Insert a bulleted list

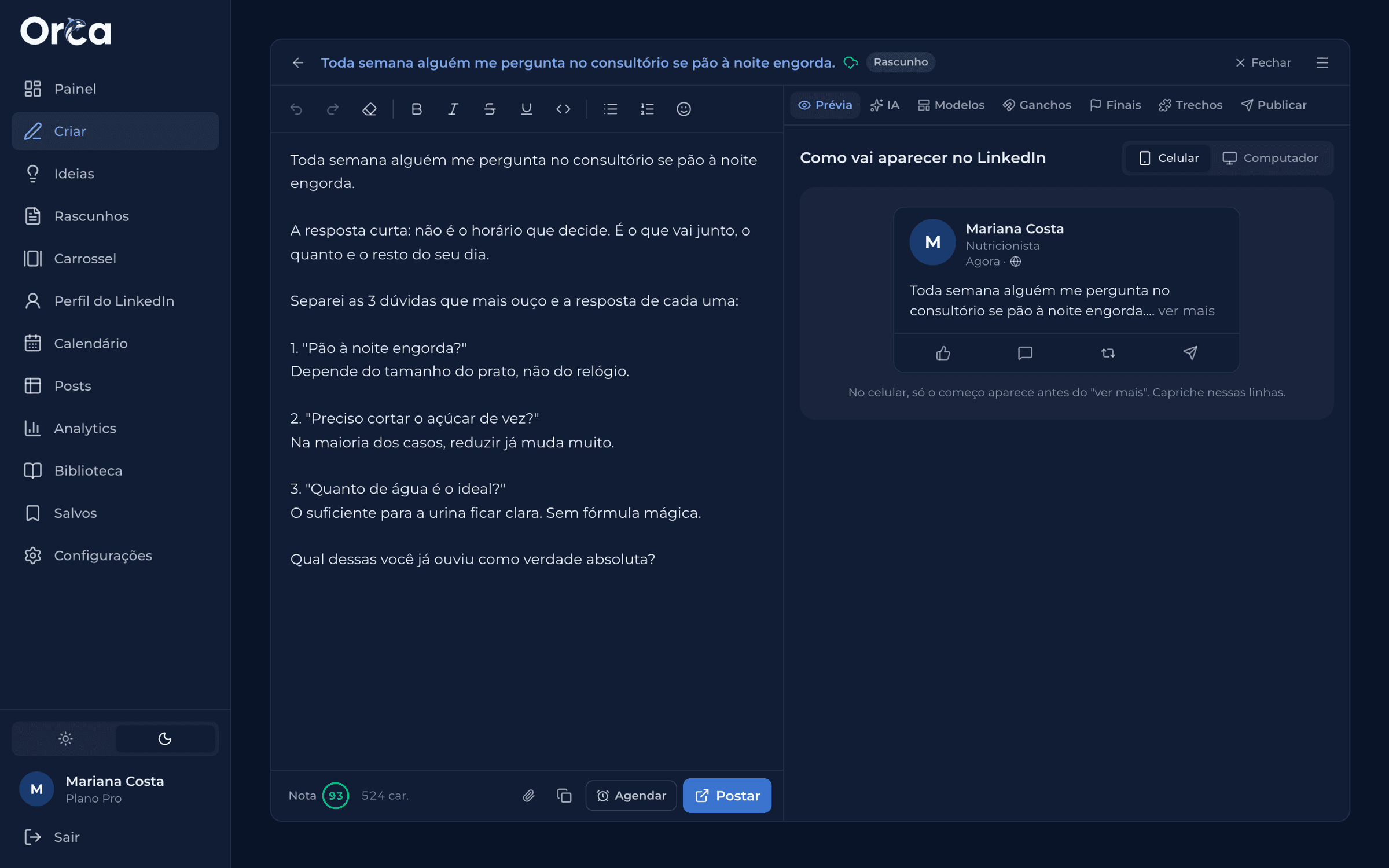pyautogui.click(x=611, y=109)
